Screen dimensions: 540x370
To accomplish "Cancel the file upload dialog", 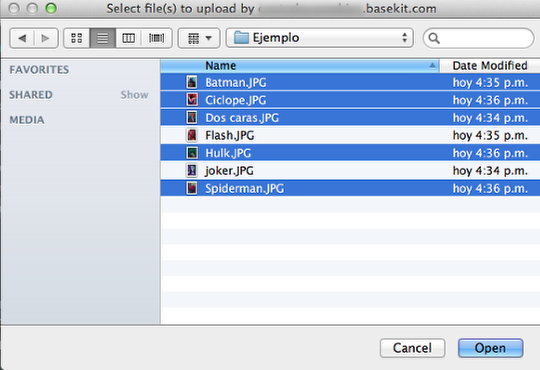I will [x=413, y=348].
